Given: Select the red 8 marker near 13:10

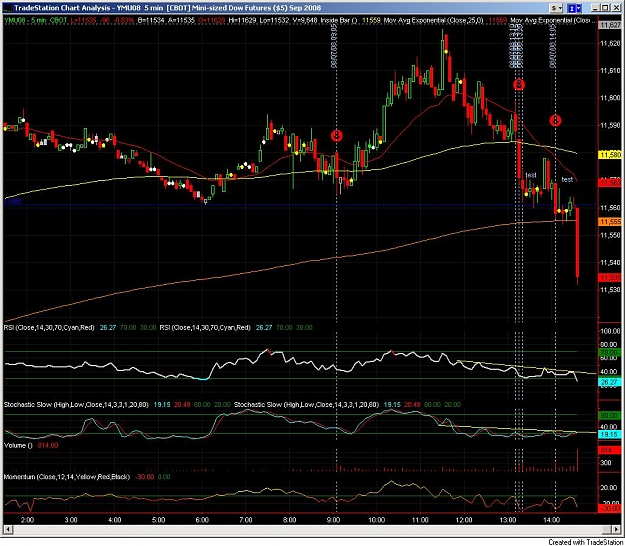Looking at the screenshot, I should [x=519, y=84].
